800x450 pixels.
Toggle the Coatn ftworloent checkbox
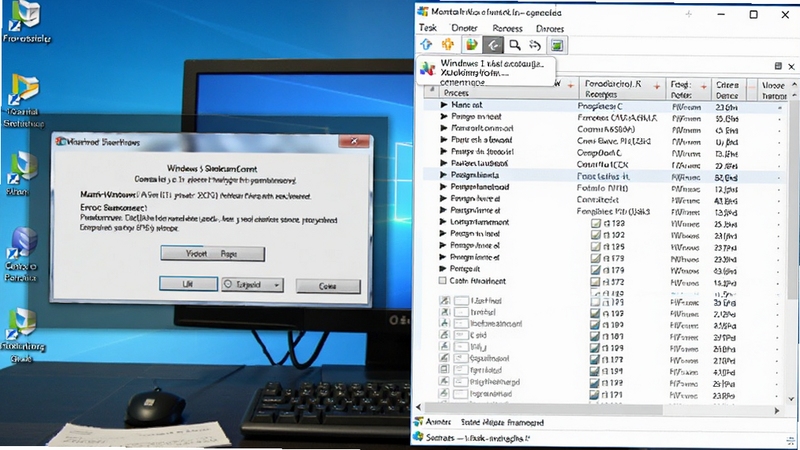click(442, 281)
